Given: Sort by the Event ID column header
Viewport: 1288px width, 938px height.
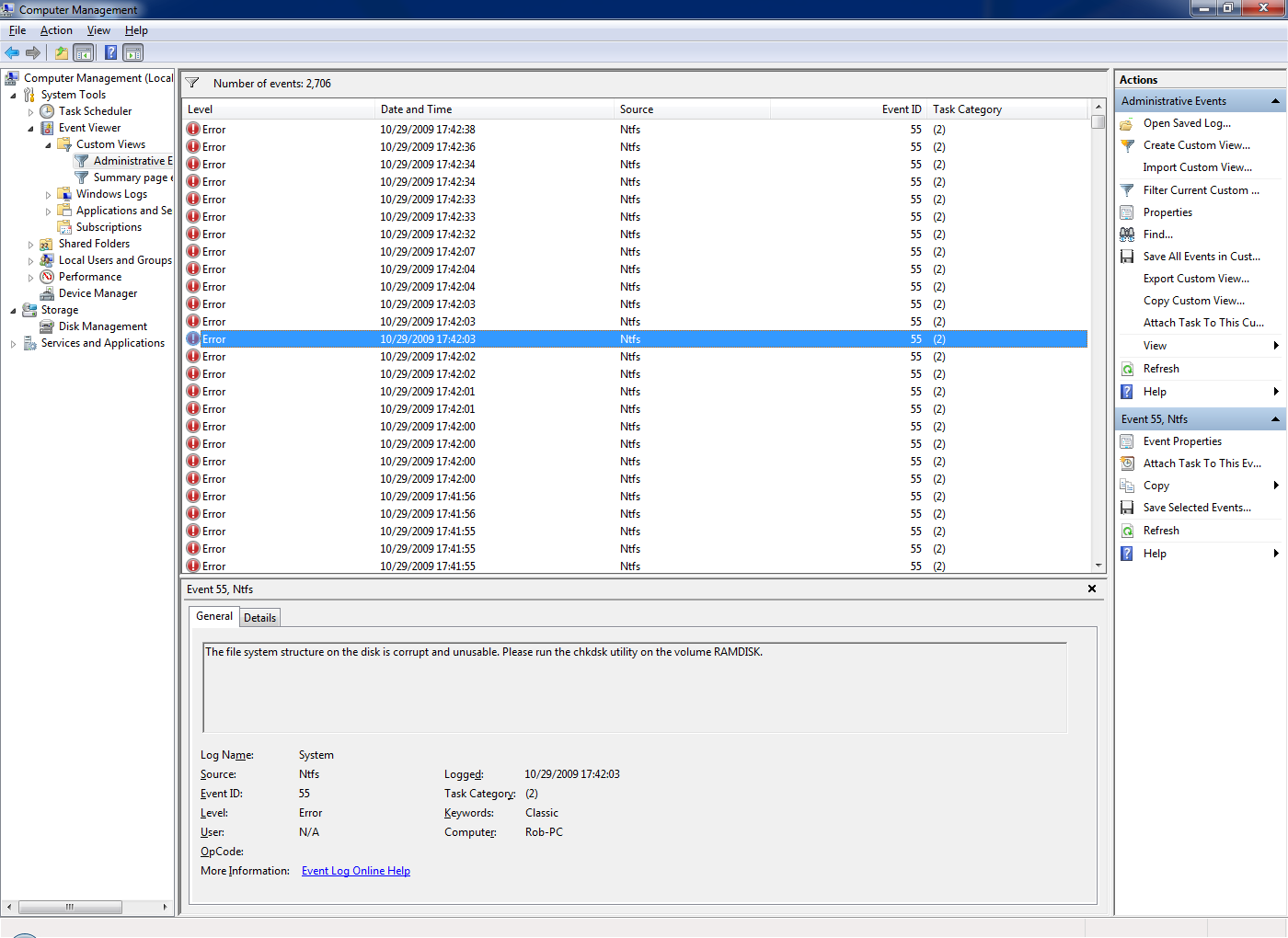Looking at the screenshot, I should pyautogui.click(x=848, y=109).
